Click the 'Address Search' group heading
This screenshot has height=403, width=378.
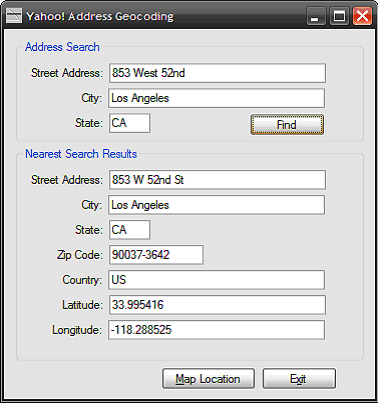tap(62, 47)
